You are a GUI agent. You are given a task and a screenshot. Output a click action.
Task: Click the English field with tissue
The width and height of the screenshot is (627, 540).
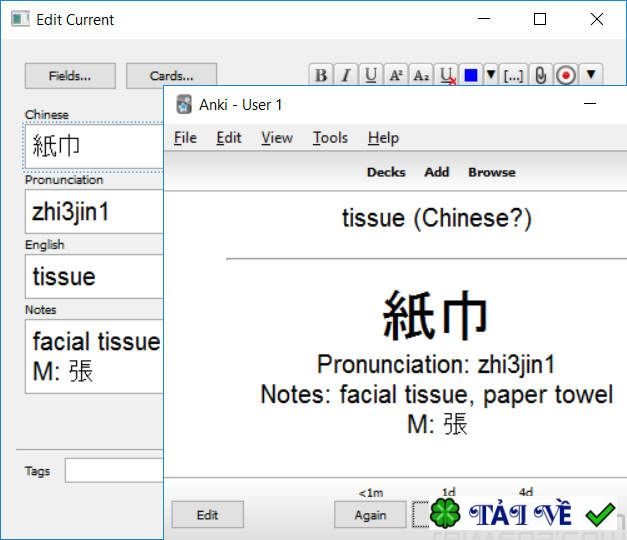pyautogui.click(x=94, y=276)
